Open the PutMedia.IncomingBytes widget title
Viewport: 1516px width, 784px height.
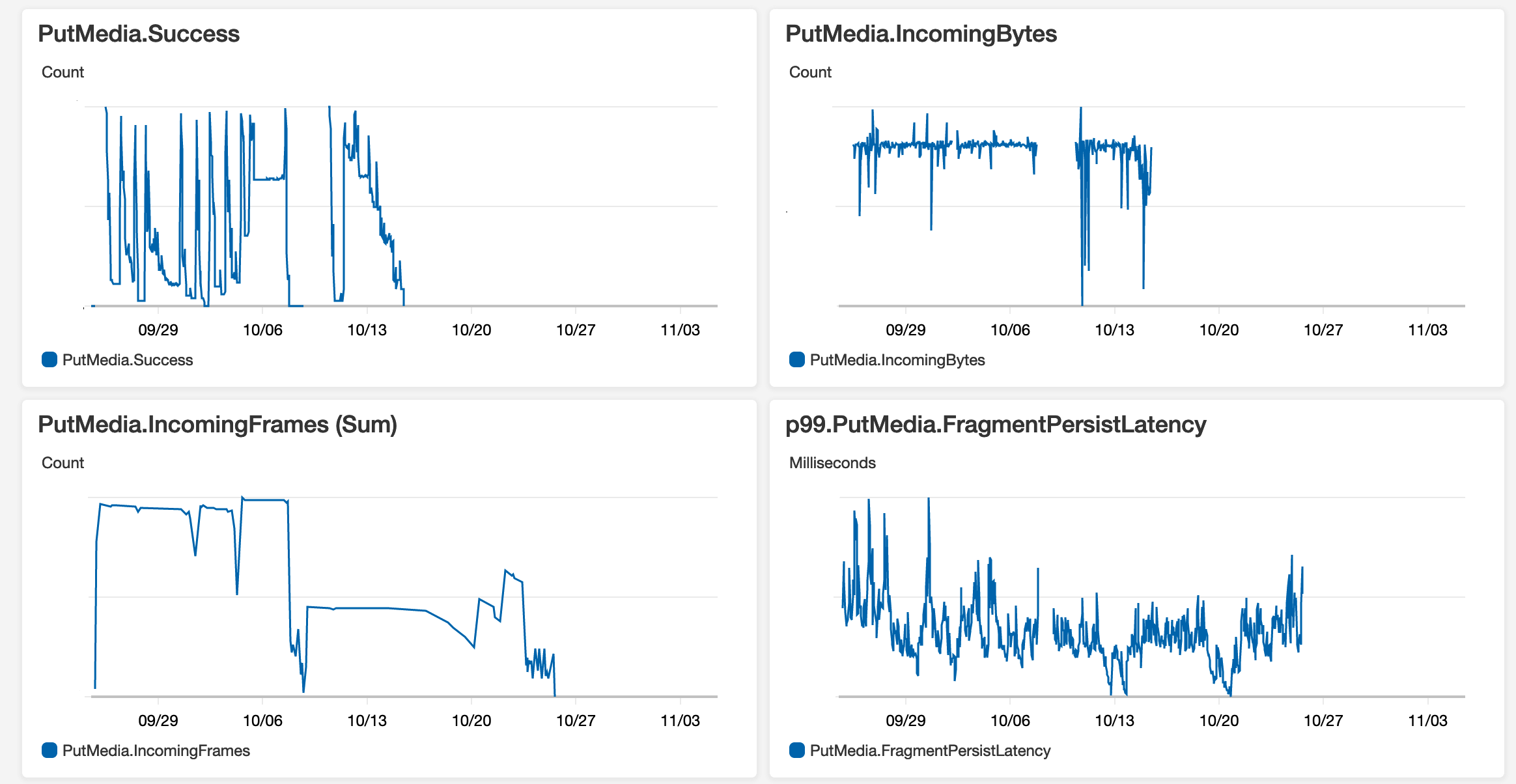921,34
